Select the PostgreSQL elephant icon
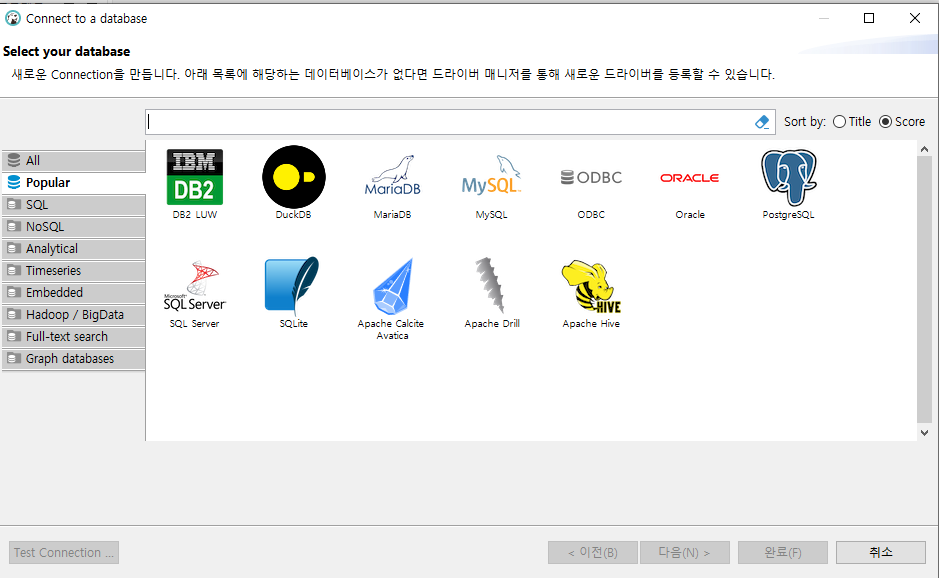This screenshot has width=939, height=578. pos(789,177)
